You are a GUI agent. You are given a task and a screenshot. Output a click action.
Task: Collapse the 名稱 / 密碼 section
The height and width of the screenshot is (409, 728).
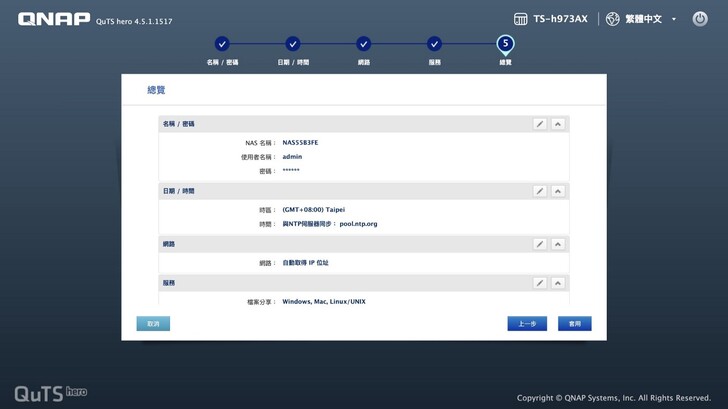pyautogui.click(x=558, y=124)
